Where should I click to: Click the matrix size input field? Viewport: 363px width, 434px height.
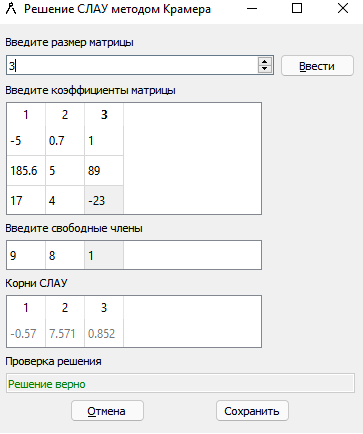tap(132, 65)
